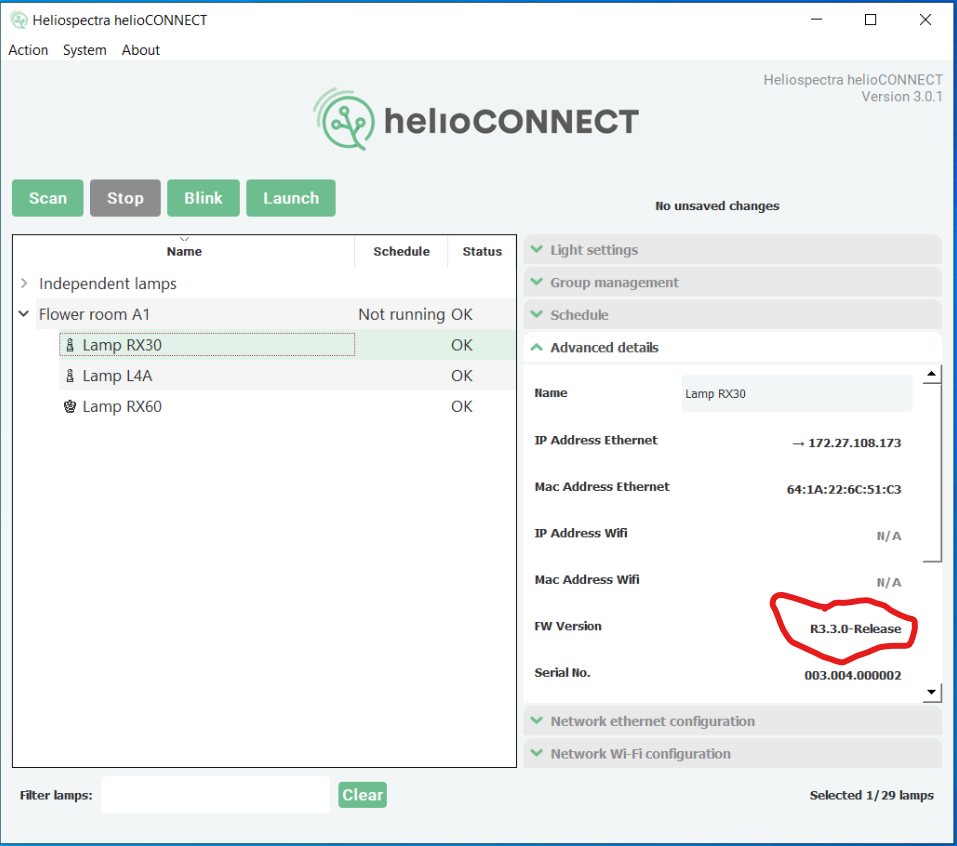Maximize the helioCONNECT window
Screen dimensions: 957x846
(x=870, y=20)
